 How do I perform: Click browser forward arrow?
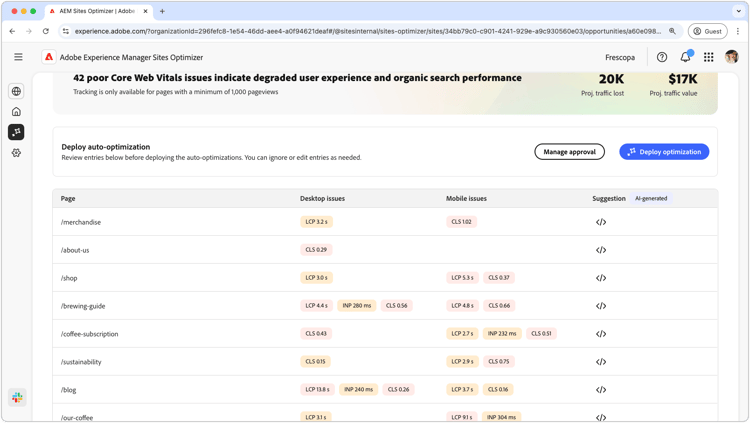(x=29, y=31)
